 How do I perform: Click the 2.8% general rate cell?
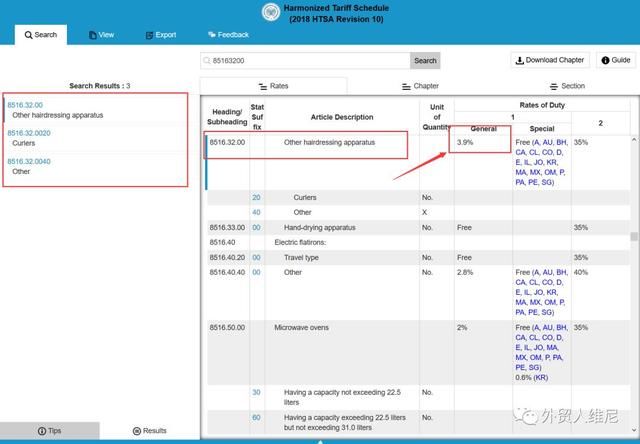[x=465, y=272]
